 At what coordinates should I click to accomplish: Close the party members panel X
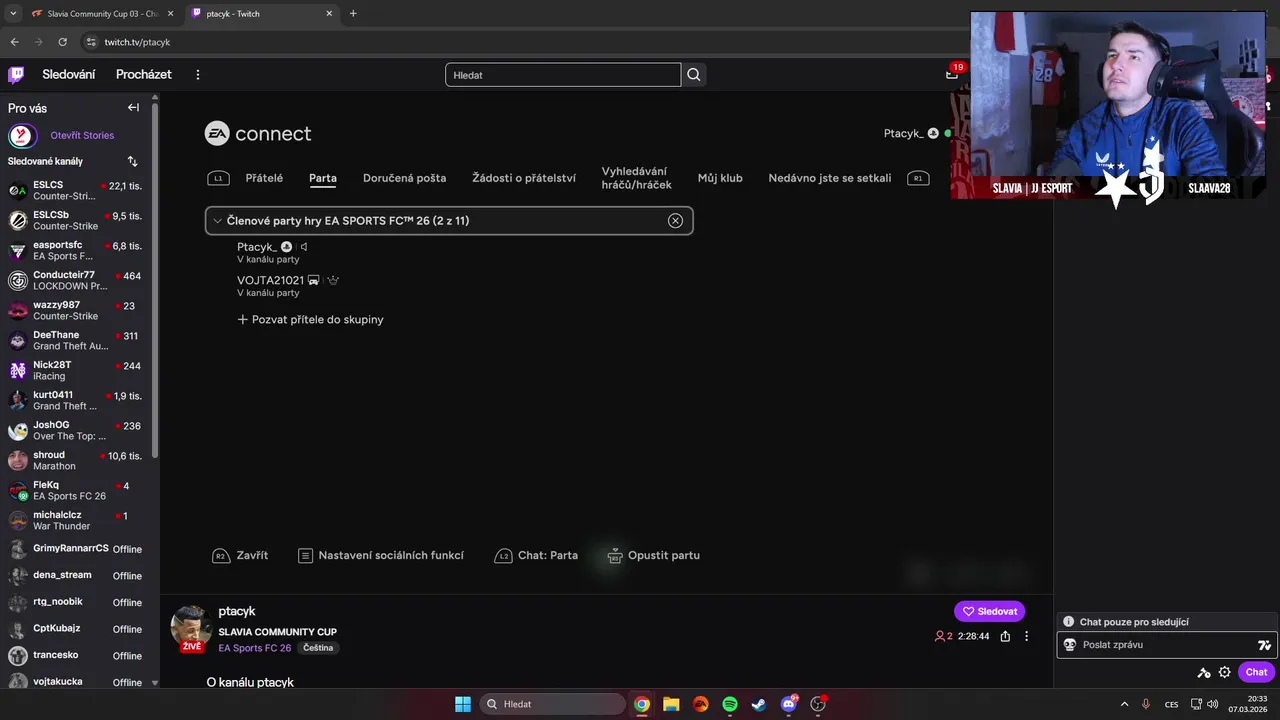click(675, 221)
